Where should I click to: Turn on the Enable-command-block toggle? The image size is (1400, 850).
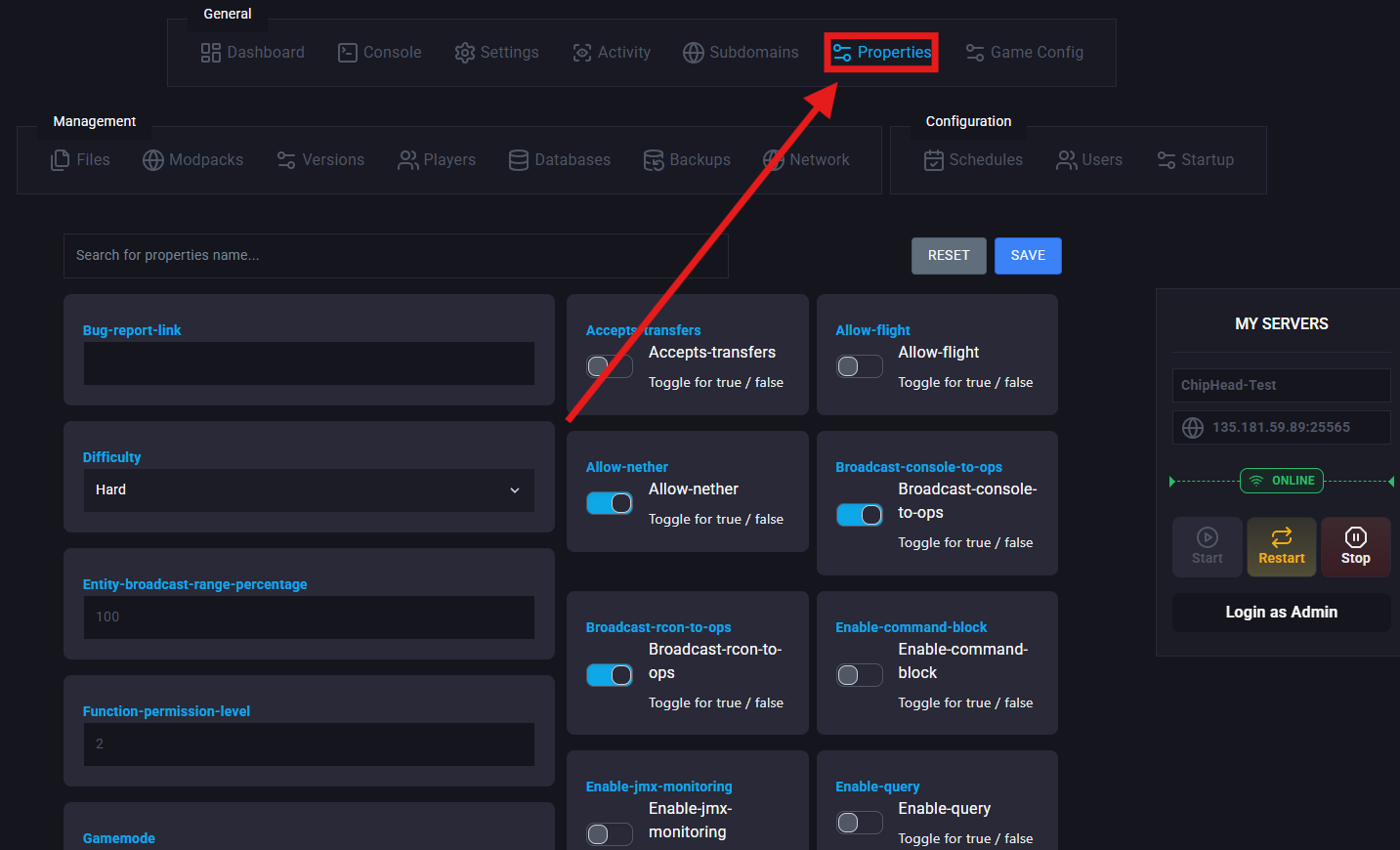(859, 675)
